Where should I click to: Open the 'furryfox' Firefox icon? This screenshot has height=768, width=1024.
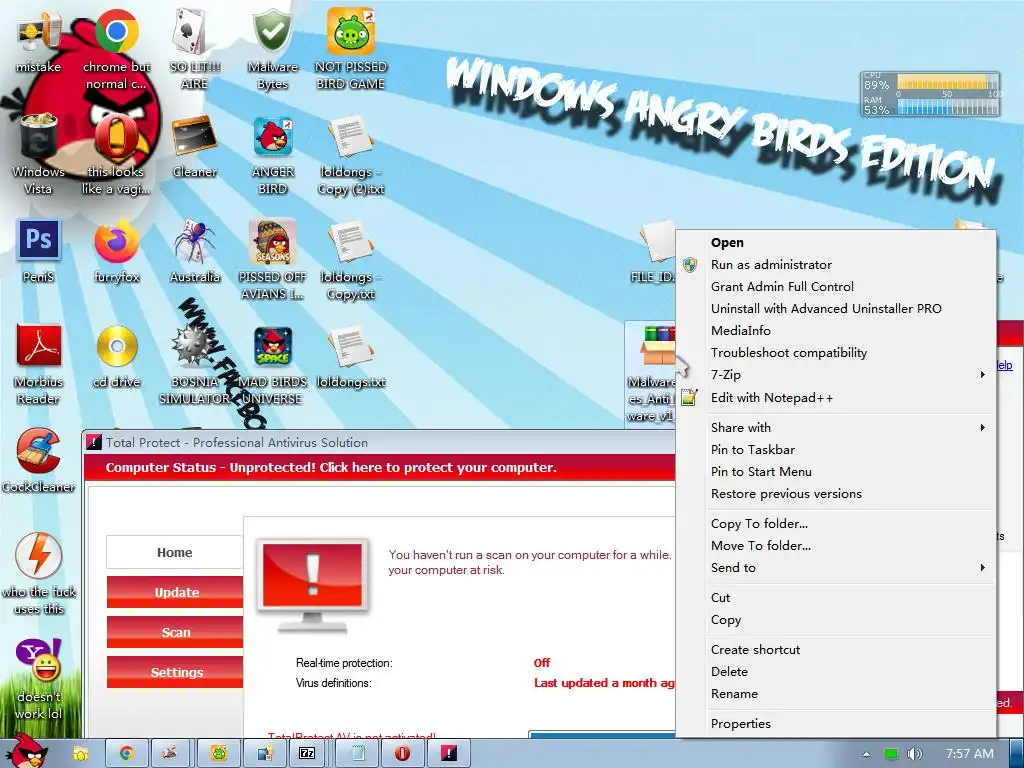pos(116,251)
